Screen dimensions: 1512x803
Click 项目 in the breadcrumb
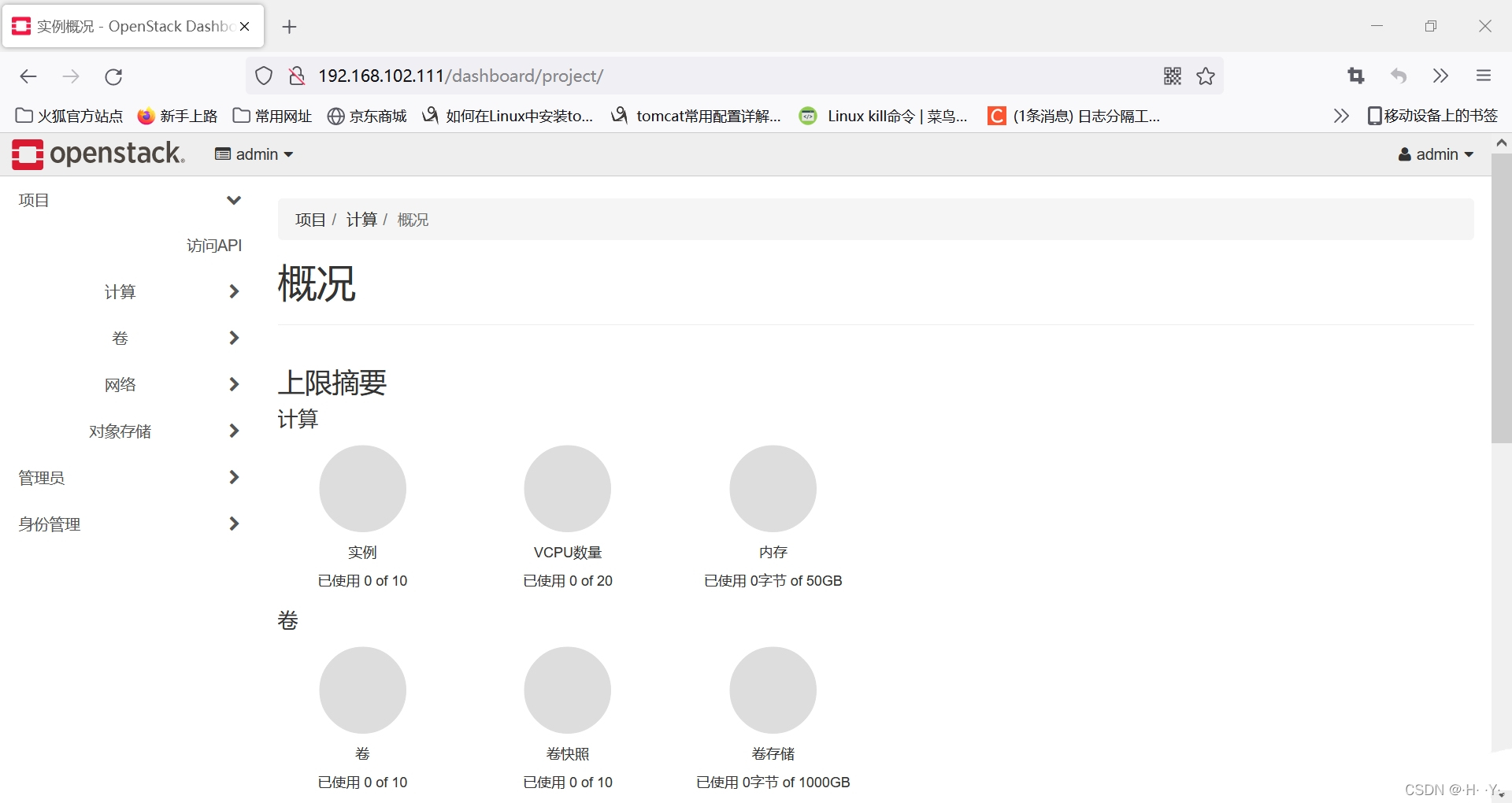coord(310,220)
